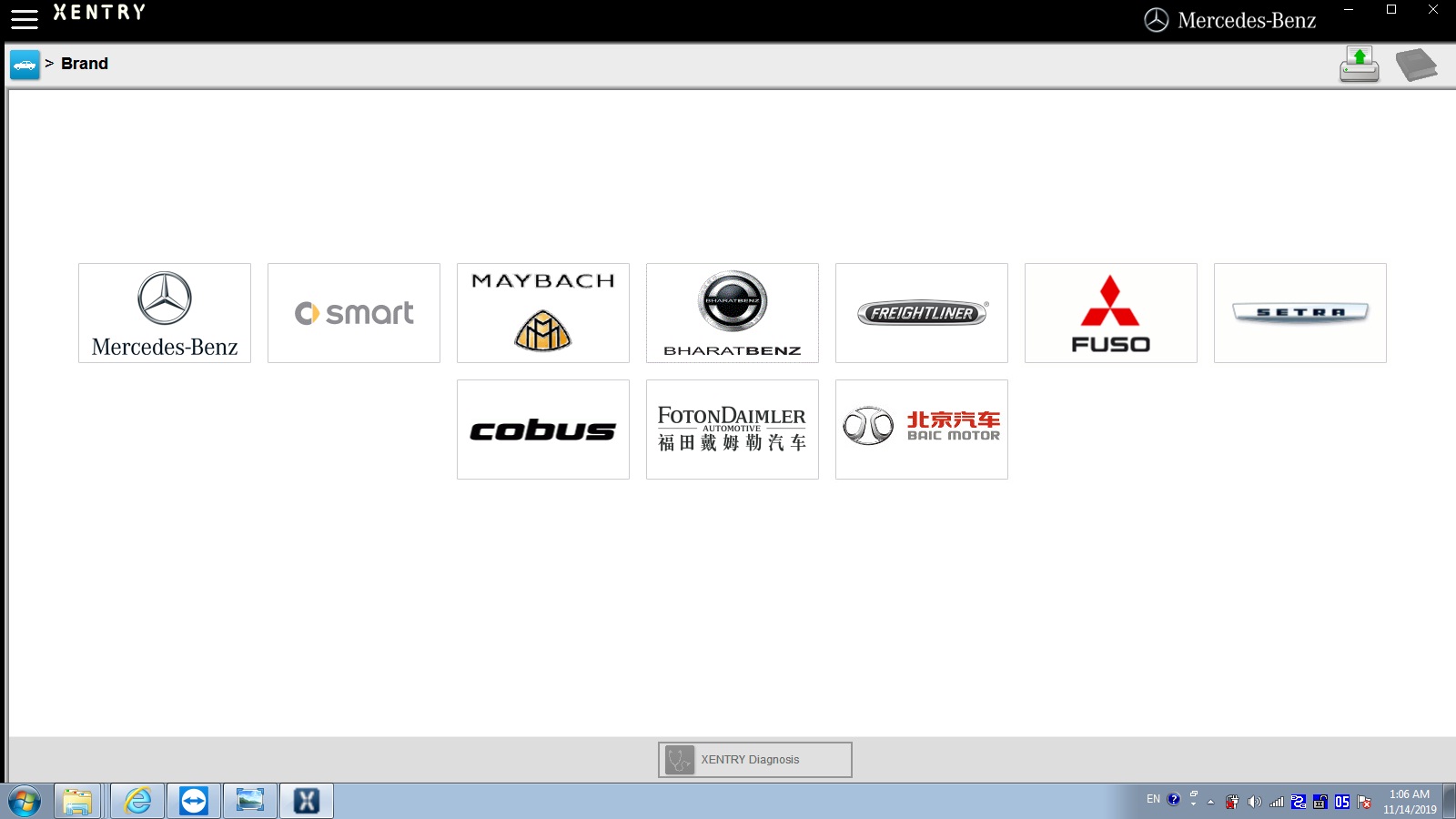Screen dimensions: 1456x819
Task: Open the grey book documentation icon
Action: point(1416,65)
